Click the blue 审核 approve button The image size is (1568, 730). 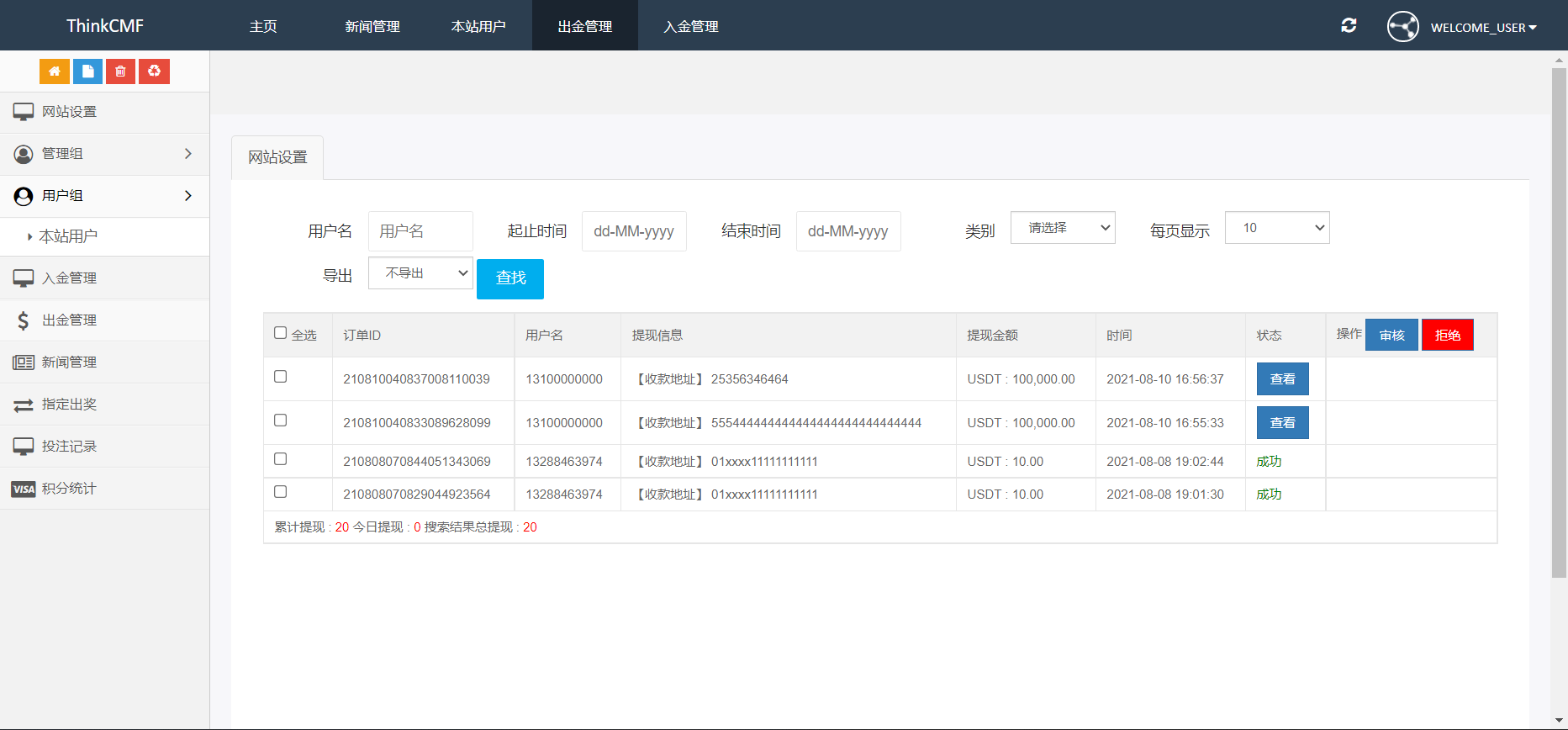(1391, 335)
